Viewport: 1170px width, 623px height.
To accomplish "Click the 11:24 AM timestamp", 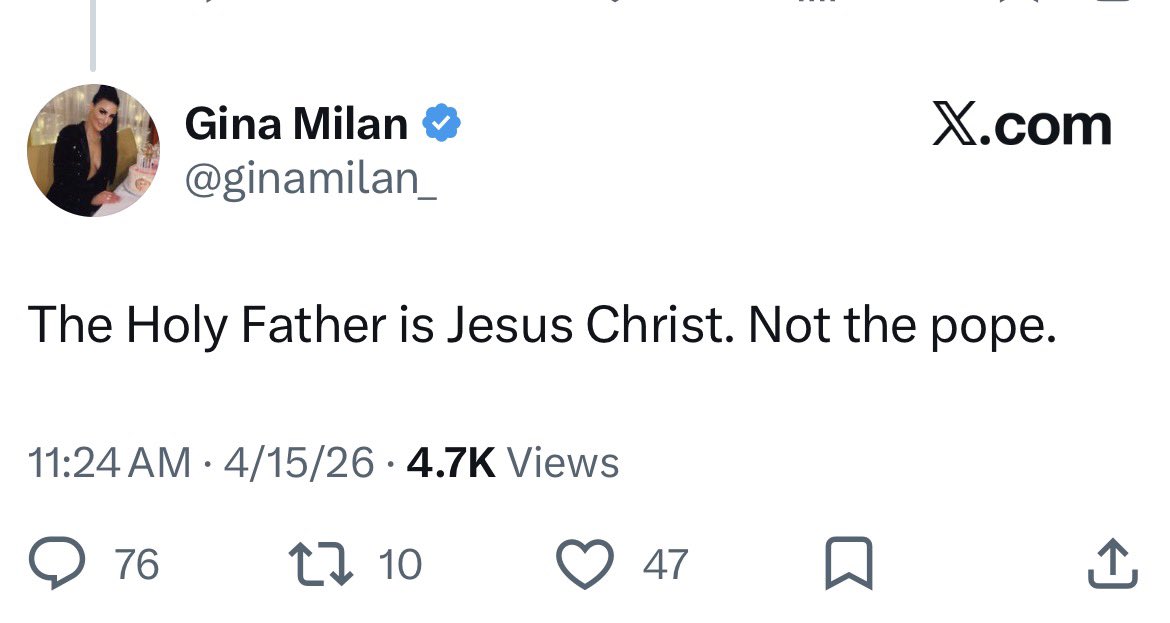I will pyautogui.click(x=110, y=463).
